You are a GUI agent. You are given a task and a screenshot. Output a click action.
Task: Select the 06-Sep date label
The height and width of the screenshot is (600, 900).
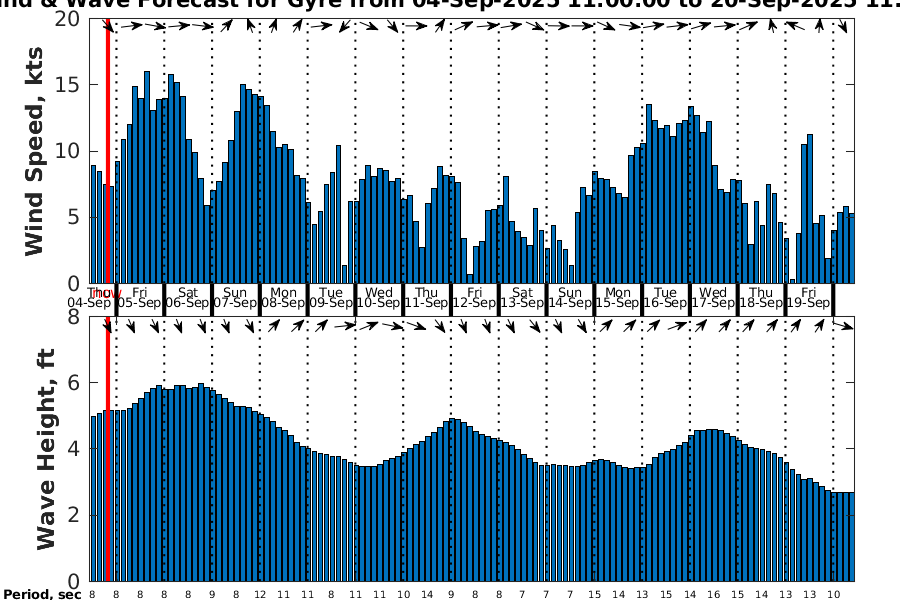(x=188, y=303)
